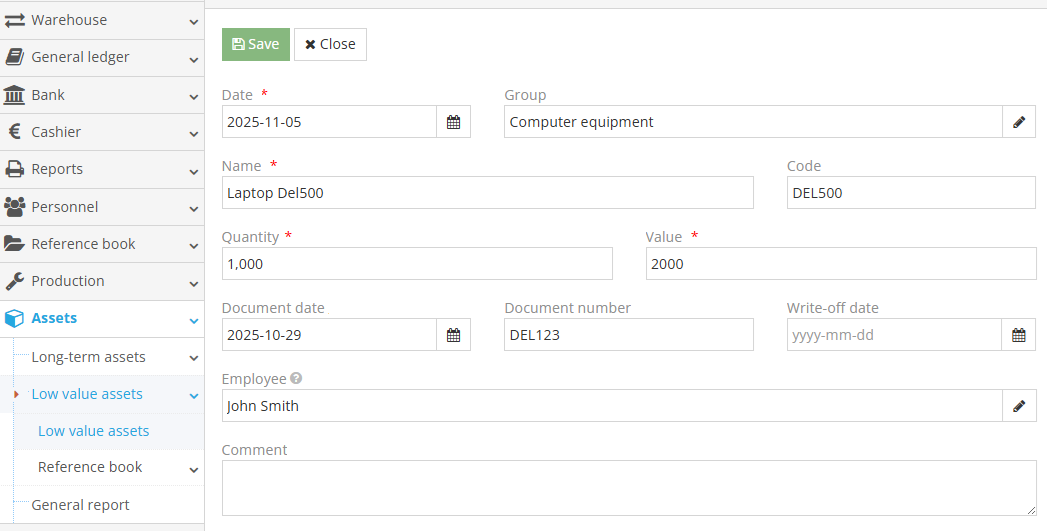Select General report in Assets menu
The width and height of the screenshot is (1047, 531).
click(x=80, y=505)
